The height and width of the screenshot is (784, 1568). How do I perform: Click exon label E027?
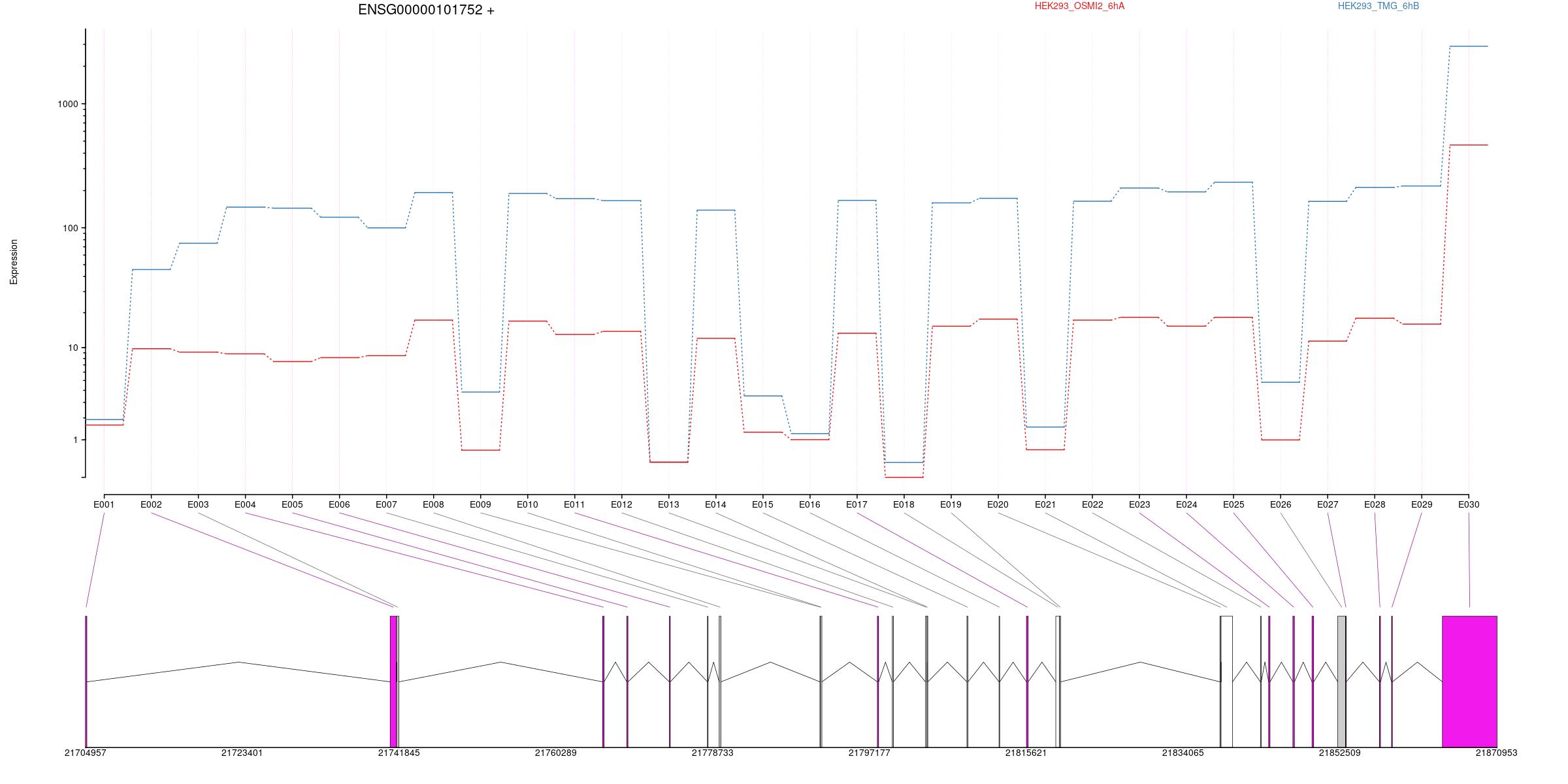(x=1328, y=504)
